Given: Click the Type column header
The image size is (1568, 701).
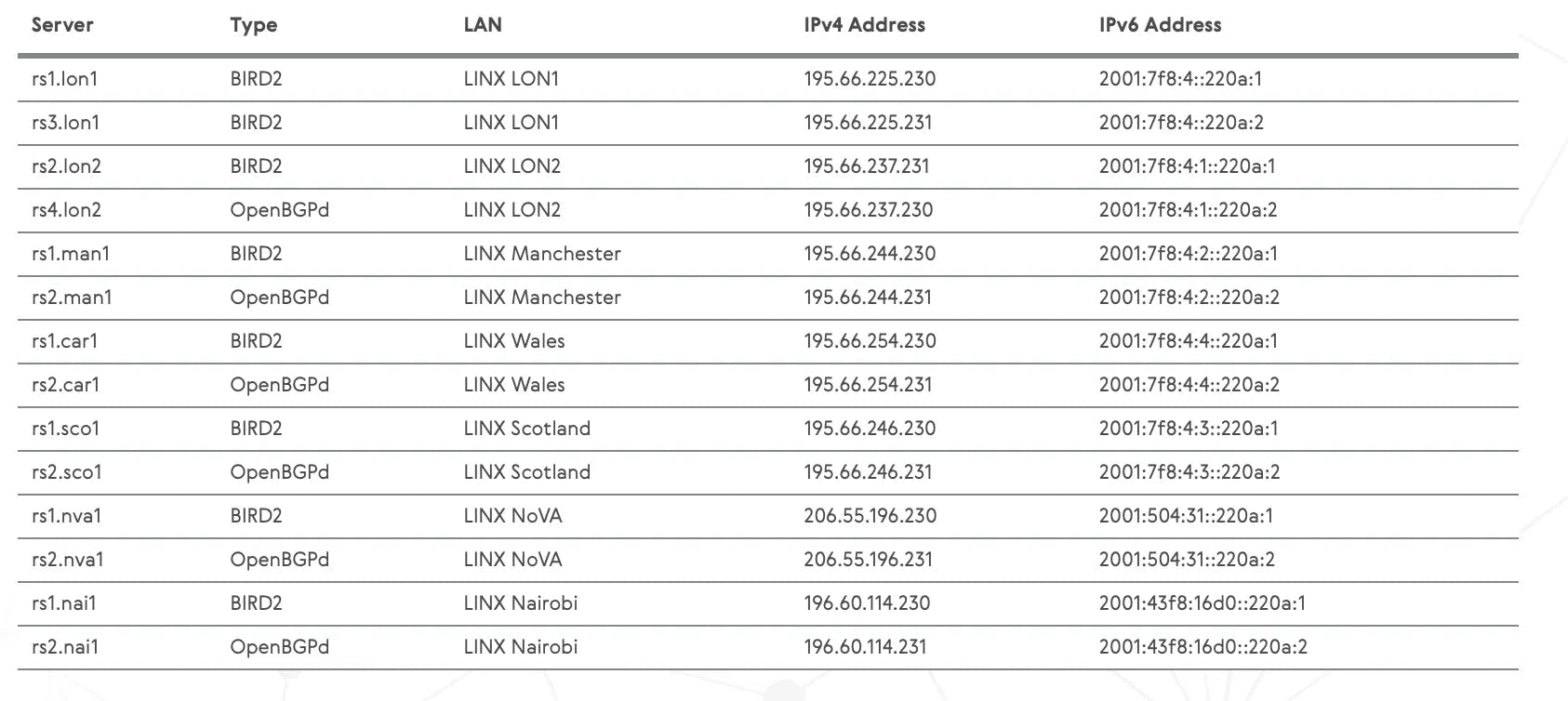Looking at the screenshot, I should (x=253, y=26).
